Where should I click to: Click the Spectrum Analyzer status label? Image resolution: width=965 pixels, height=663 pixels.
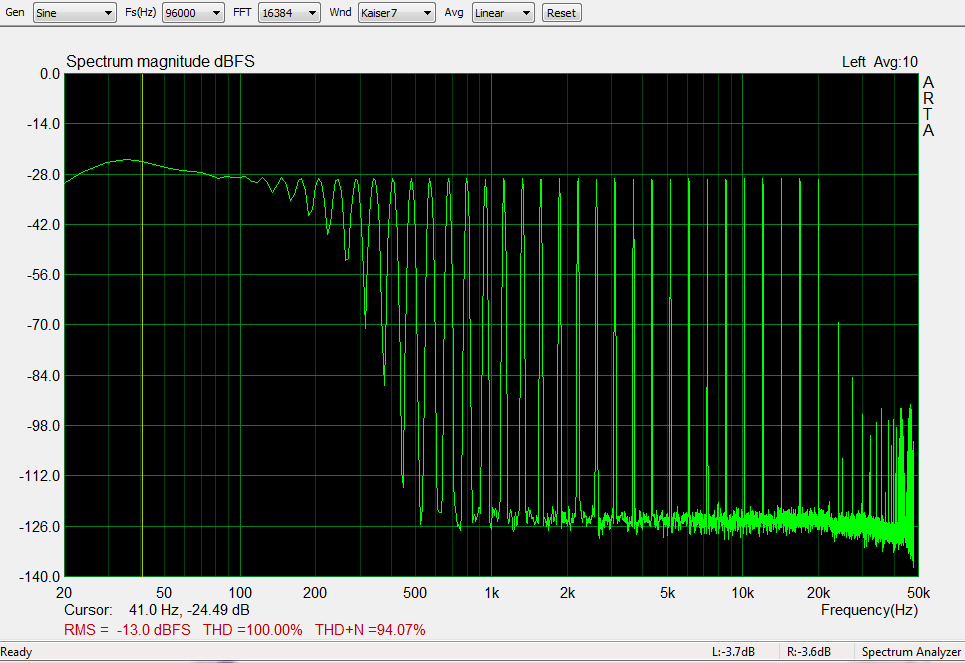(x=911, y=652)
